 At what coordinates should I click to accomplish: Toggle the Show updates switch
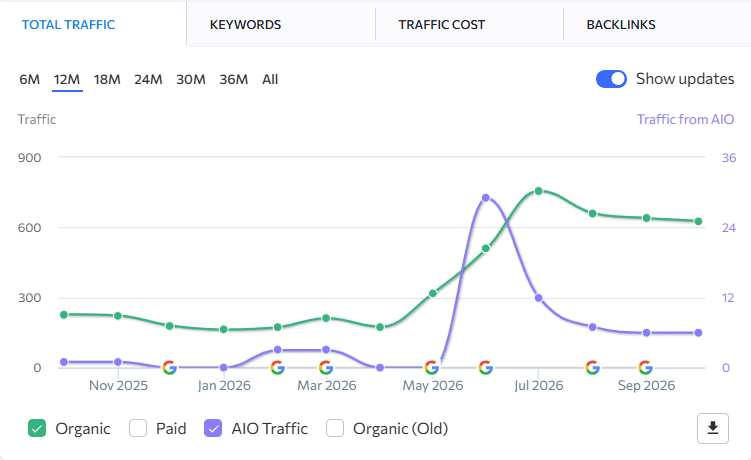click(x=611, y=79)
